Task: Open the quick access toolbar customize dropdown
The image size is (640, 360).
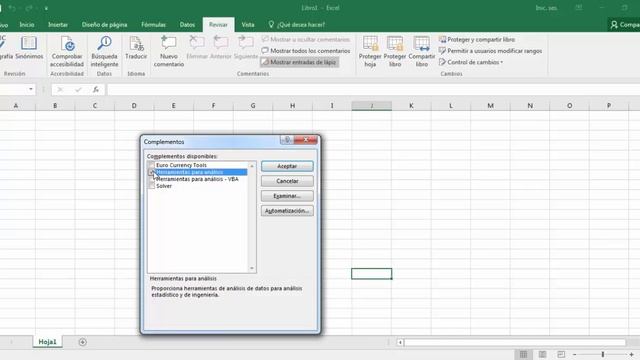Action: (46, 8)
